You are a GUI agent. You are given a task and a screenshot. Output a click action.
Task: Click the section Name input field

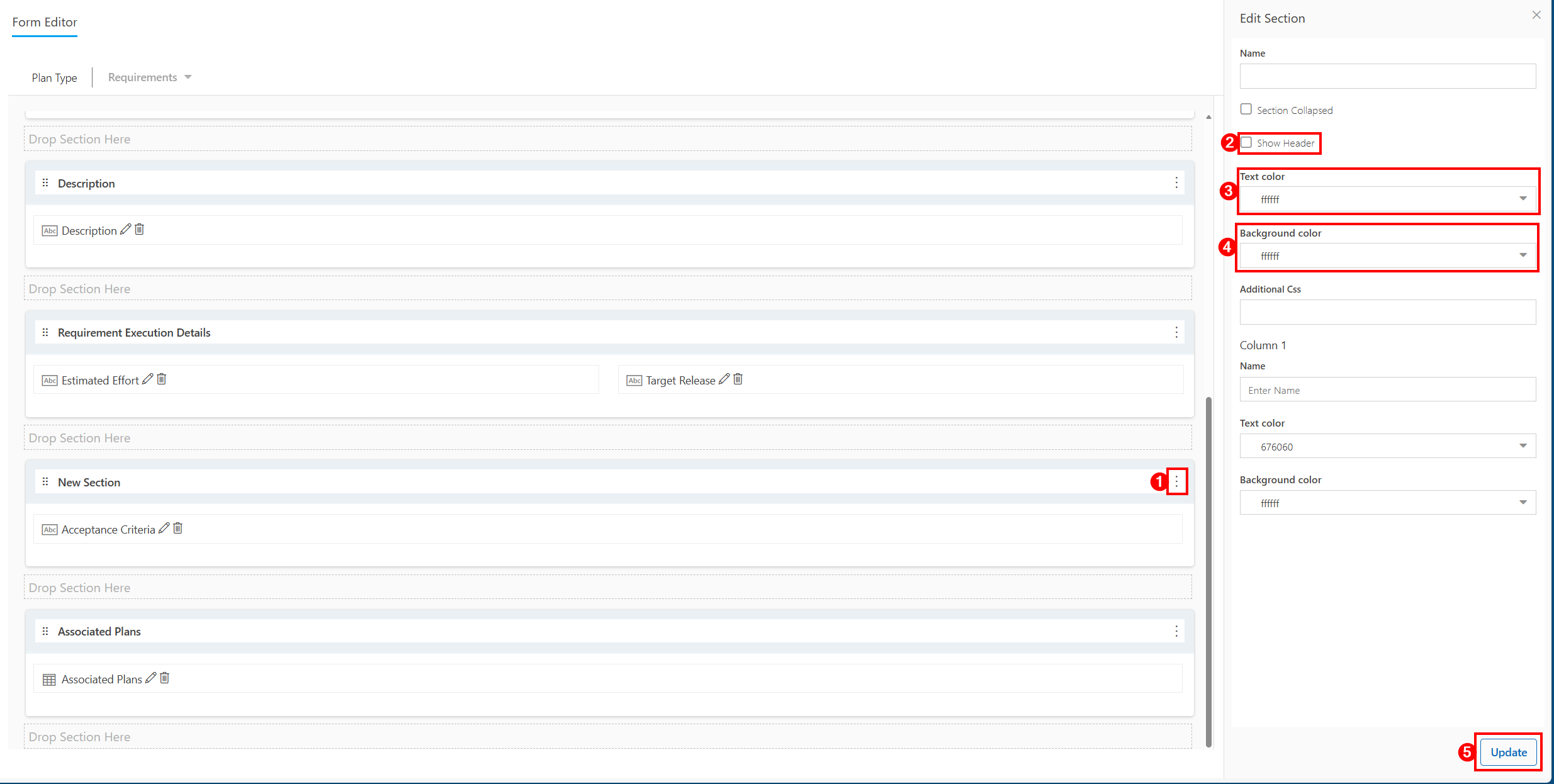click(x=1388, y=76)
